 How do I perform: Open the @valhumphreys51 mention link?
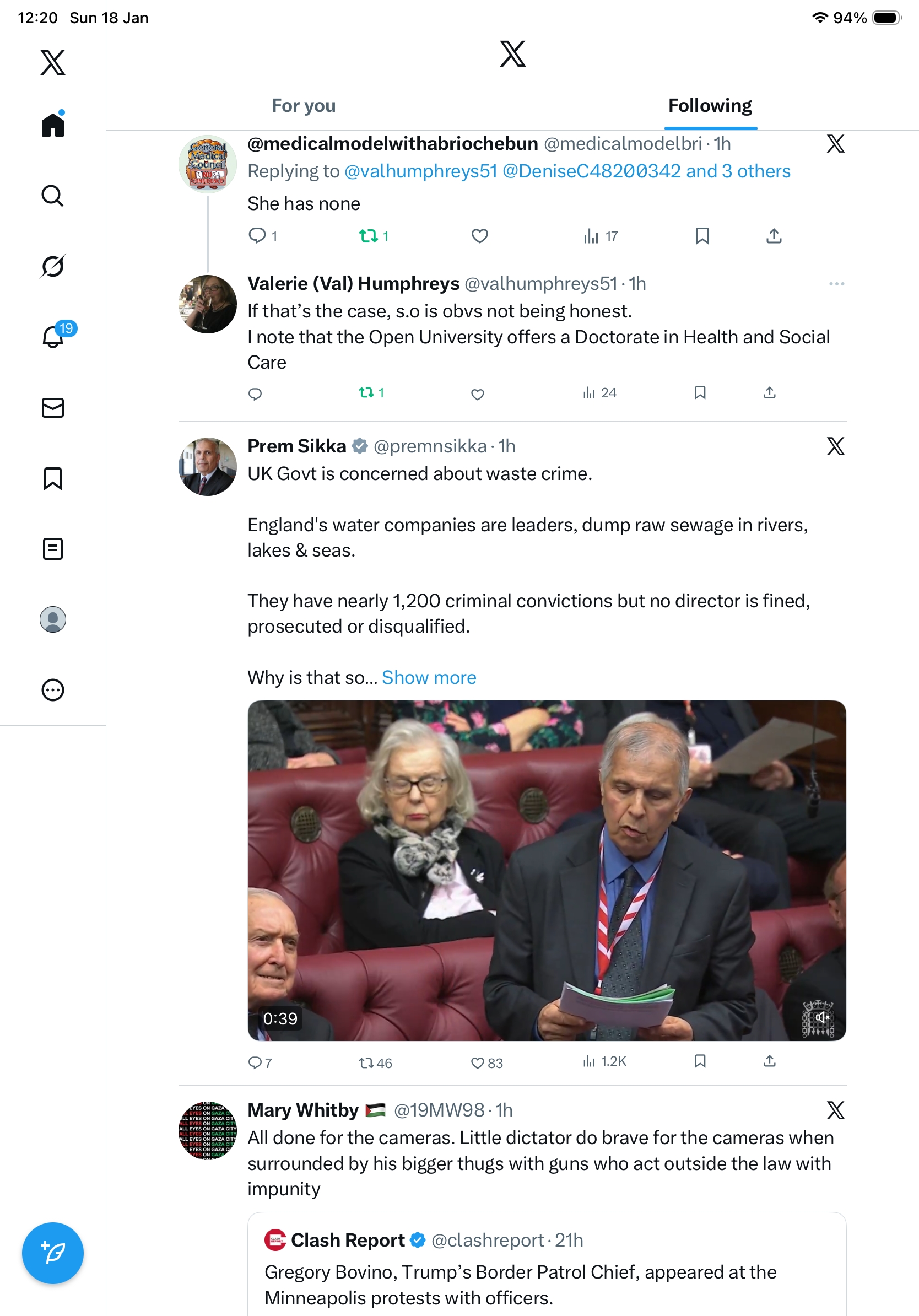click(x=420, y=171)
